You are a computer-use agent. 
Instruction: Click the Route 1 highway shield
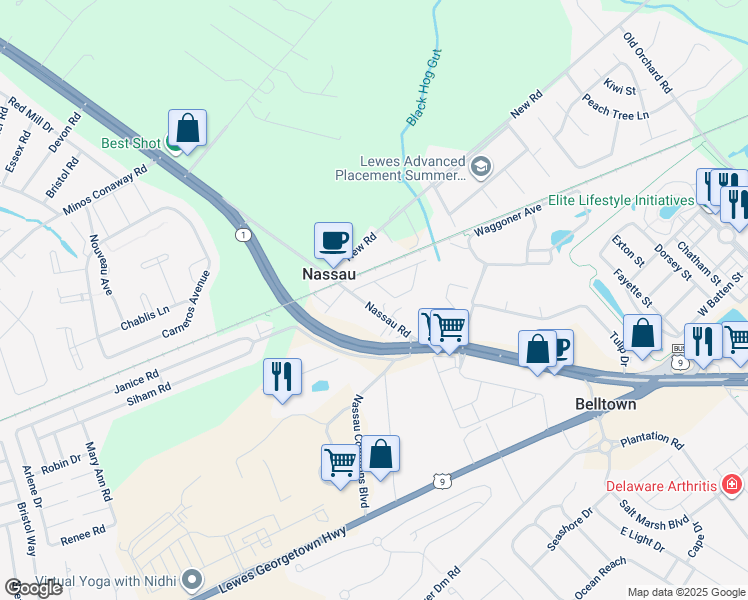click(x=243, y=235)
